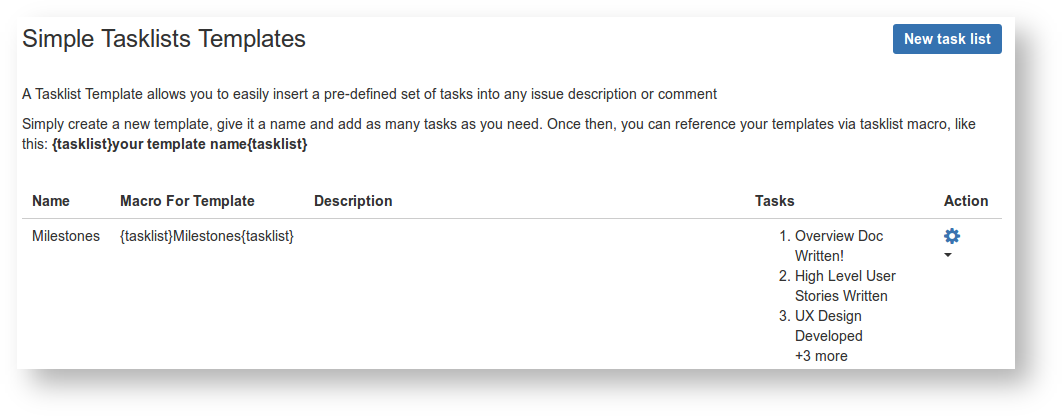Image resolution: width=1063 pixels, height=417 pixels.
Task: Click the 'Overview Doc Written!' task item
Action: 838,246
